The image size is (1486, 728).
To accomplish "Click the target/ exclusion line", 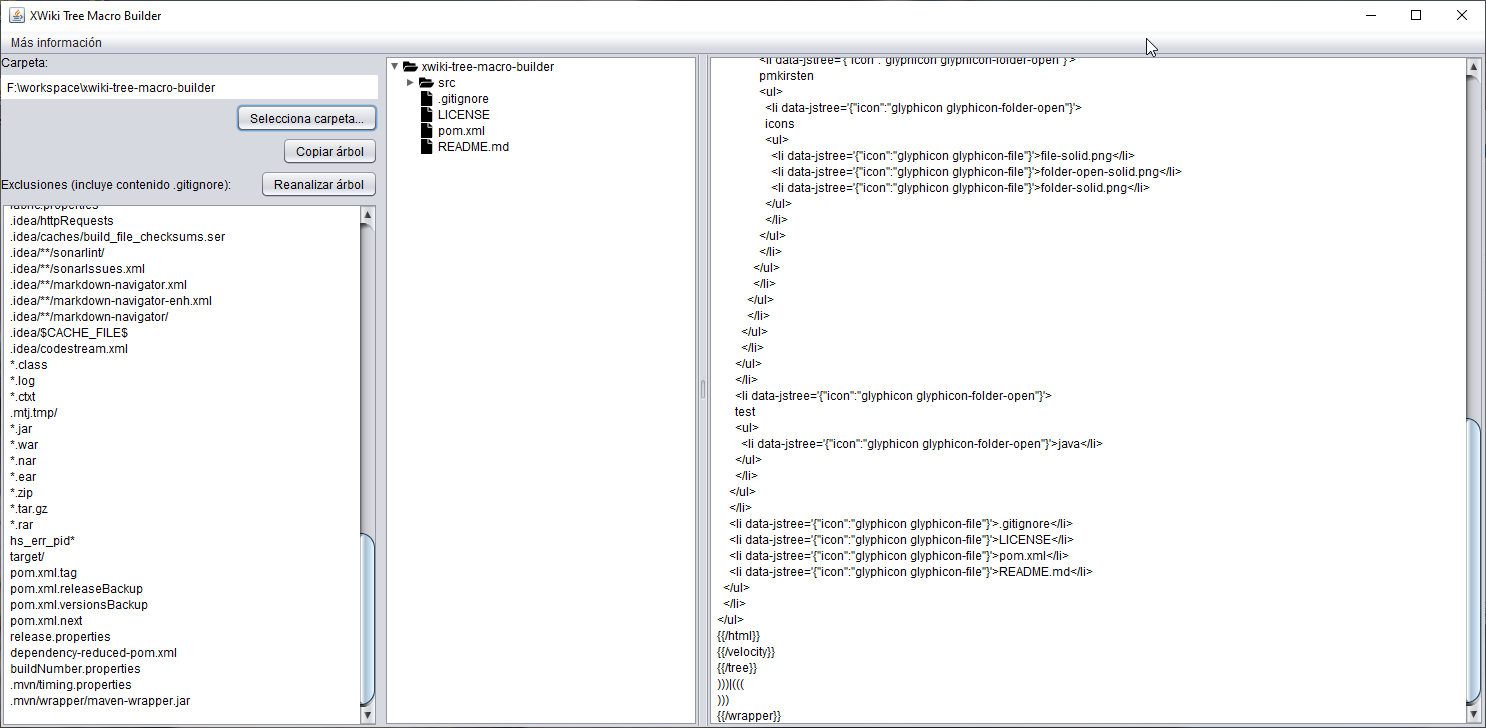I will point(27,557).
